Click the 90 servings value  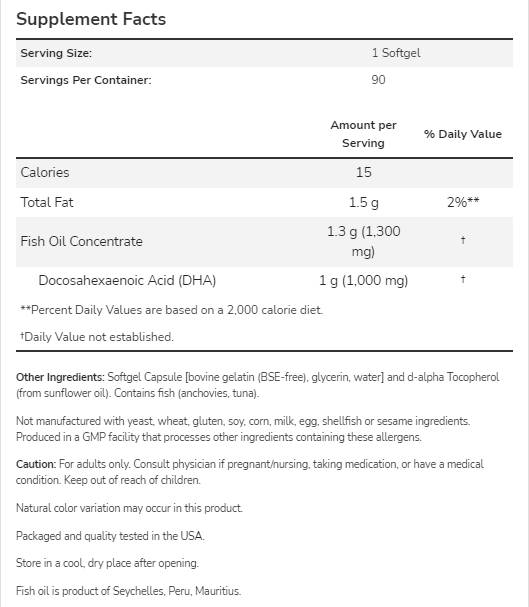tap(378, 80)
